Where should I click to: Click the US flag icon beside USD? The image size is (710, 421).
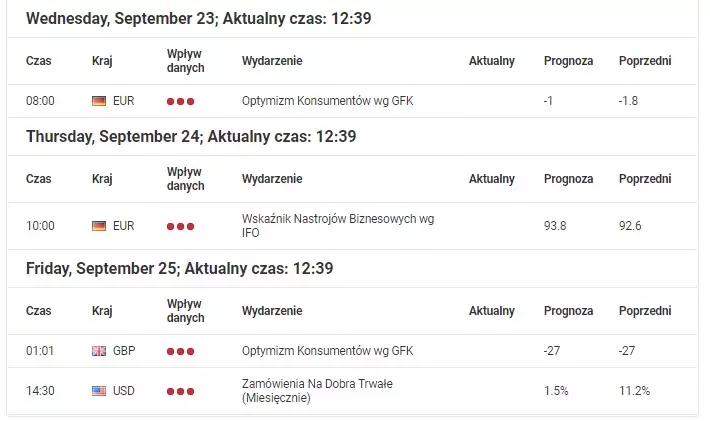(x=99, y=391)
